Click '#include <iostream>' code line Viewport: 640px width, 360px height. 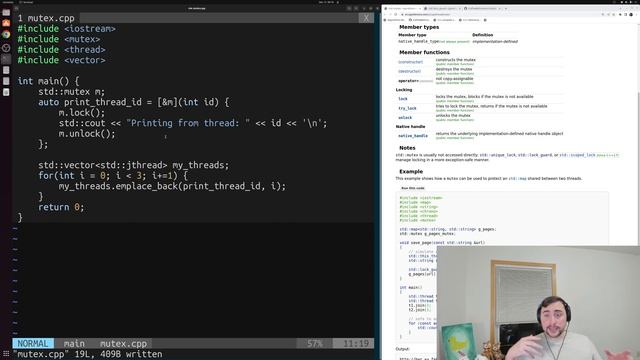(67, 29)
